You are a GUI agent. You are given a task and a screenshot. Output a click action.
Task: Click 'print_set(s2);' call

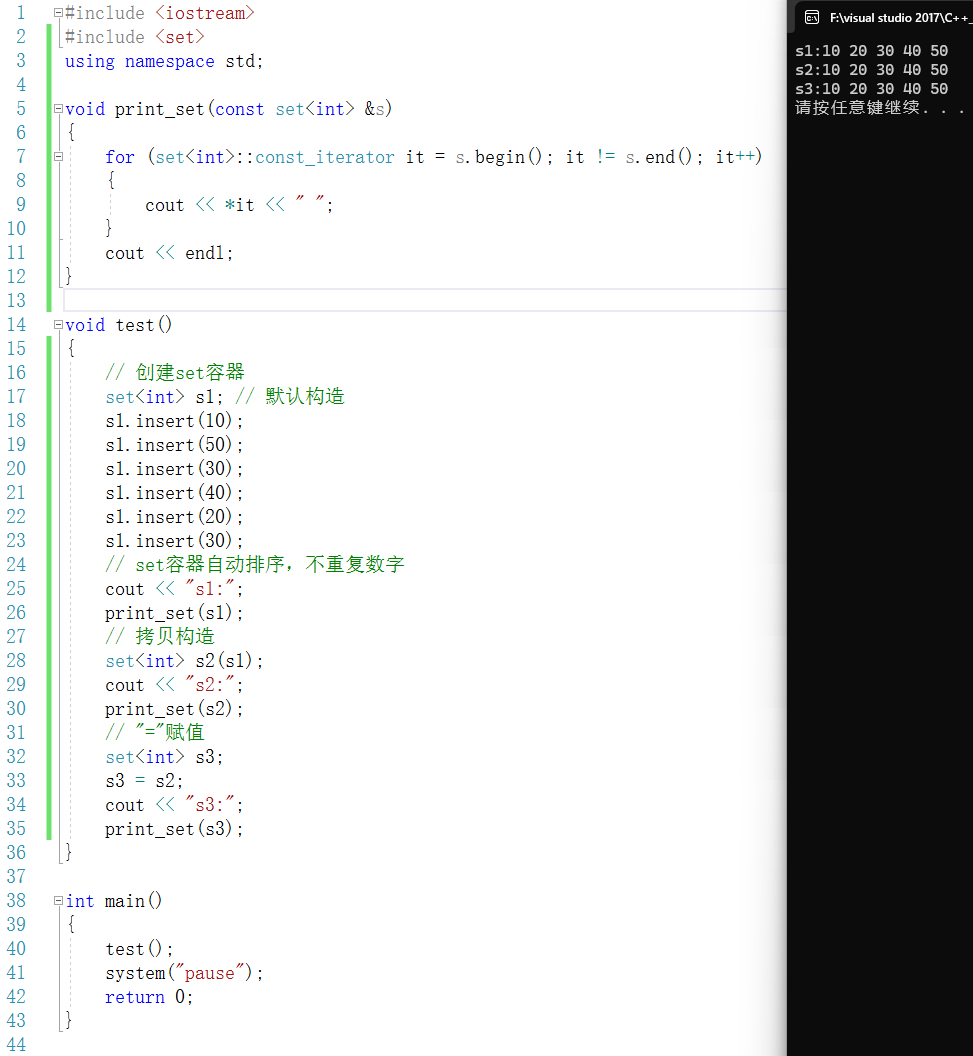pos(174,709)
